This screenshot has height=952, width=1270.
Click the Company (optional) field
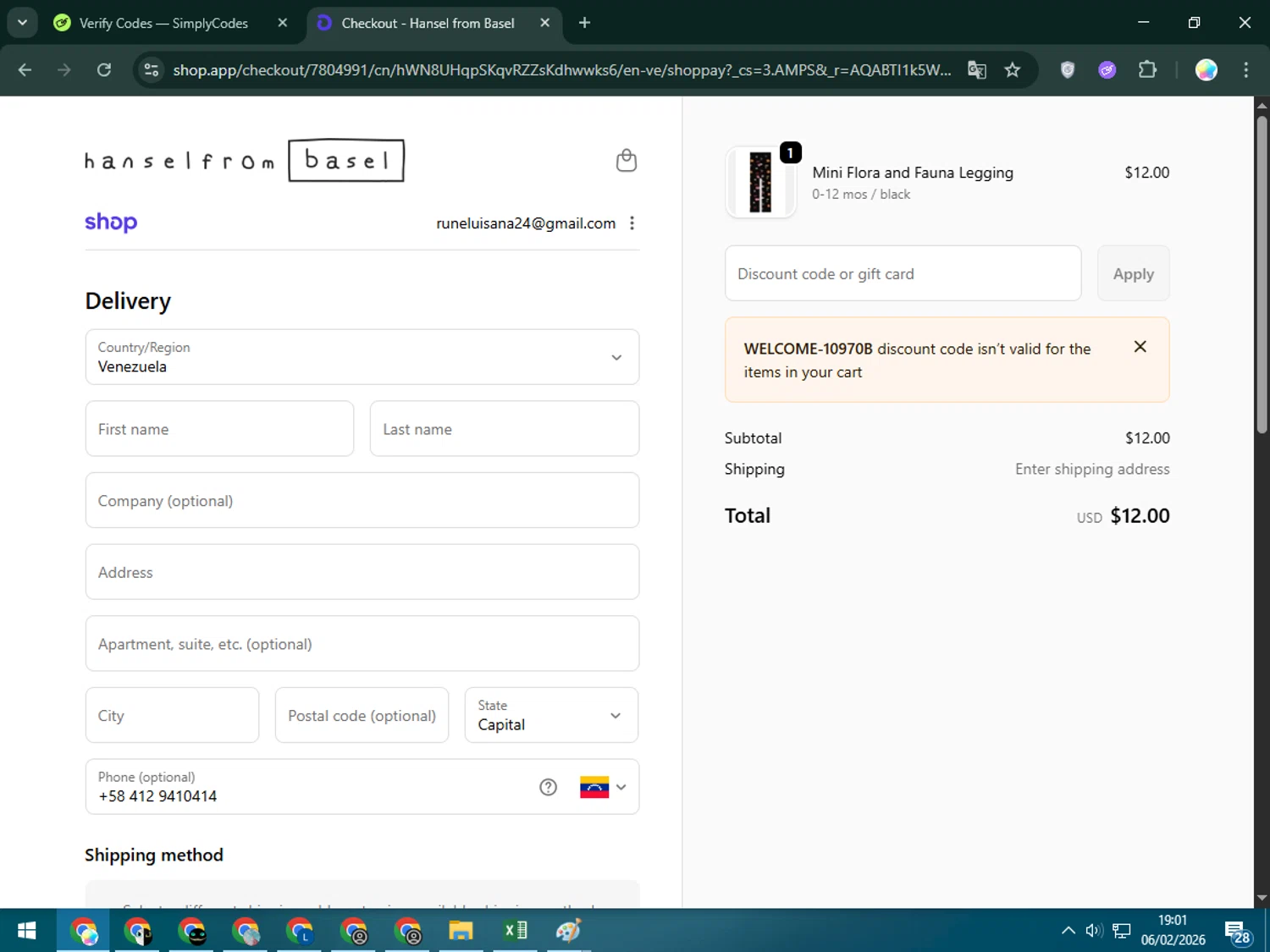[362, 500]
